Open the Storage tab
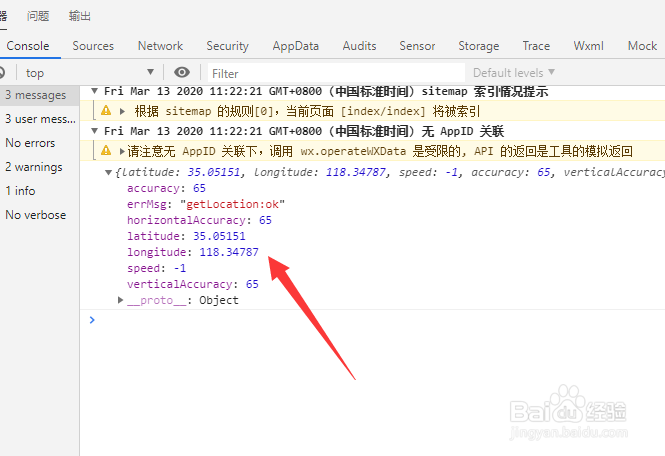 pos(478,46)
